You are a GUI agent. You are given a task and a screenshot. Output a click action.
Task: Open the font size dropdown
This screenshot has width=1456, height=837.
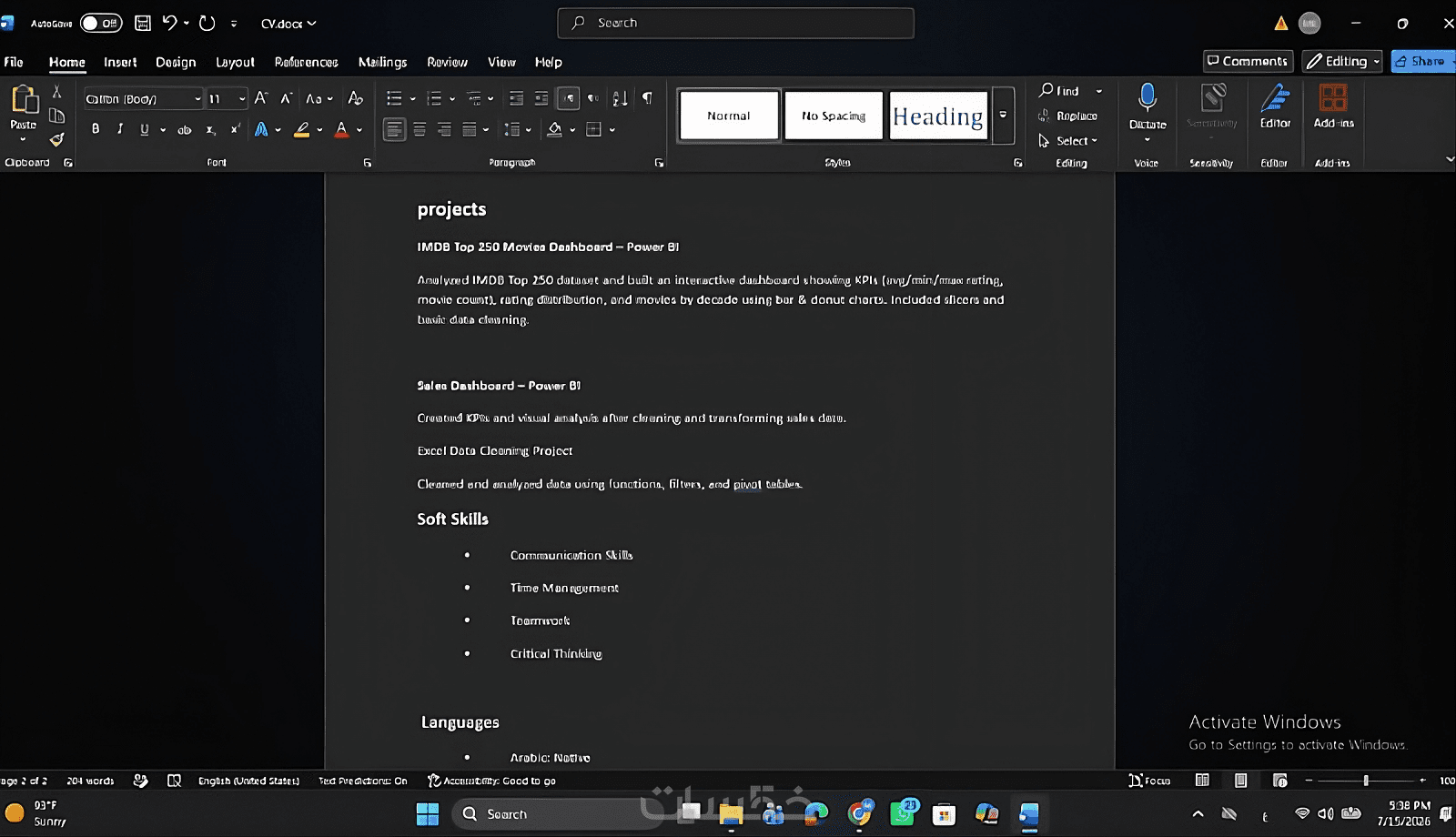241,98
